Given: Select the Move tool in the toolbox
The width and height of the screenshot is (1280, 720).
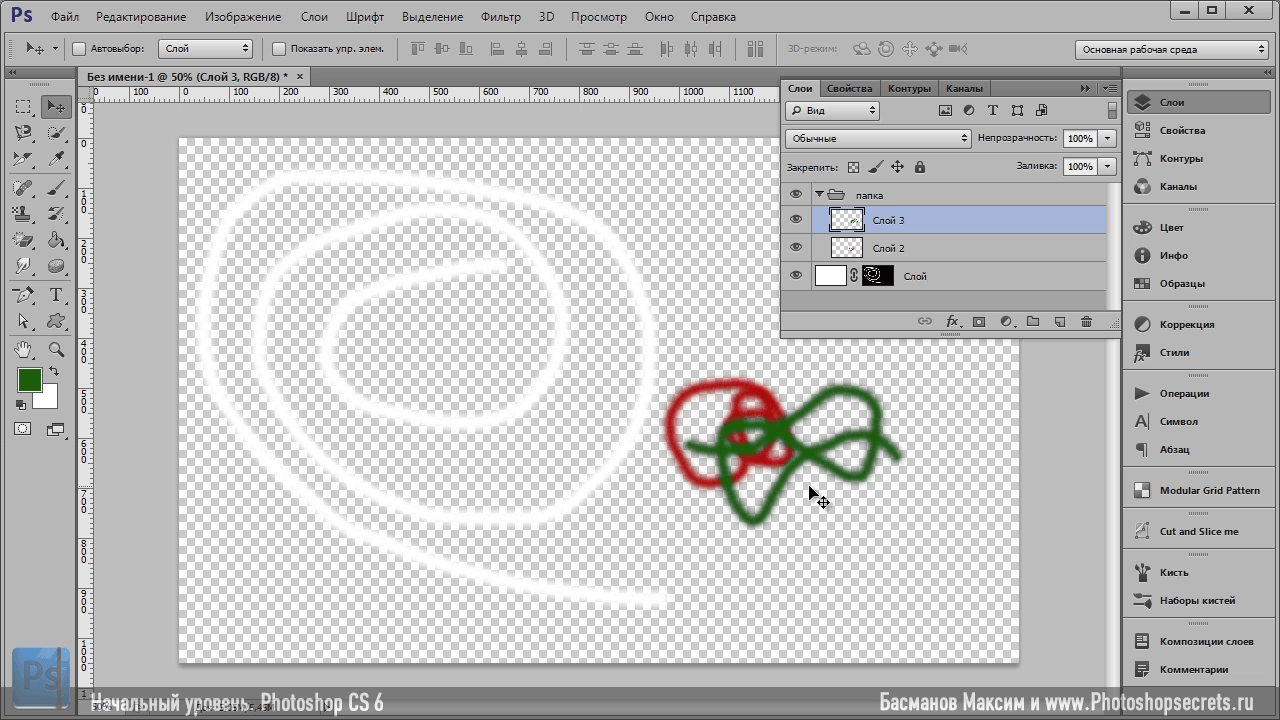Looking at the screenshot, I should pyautogui.click(x=56, y=107).
